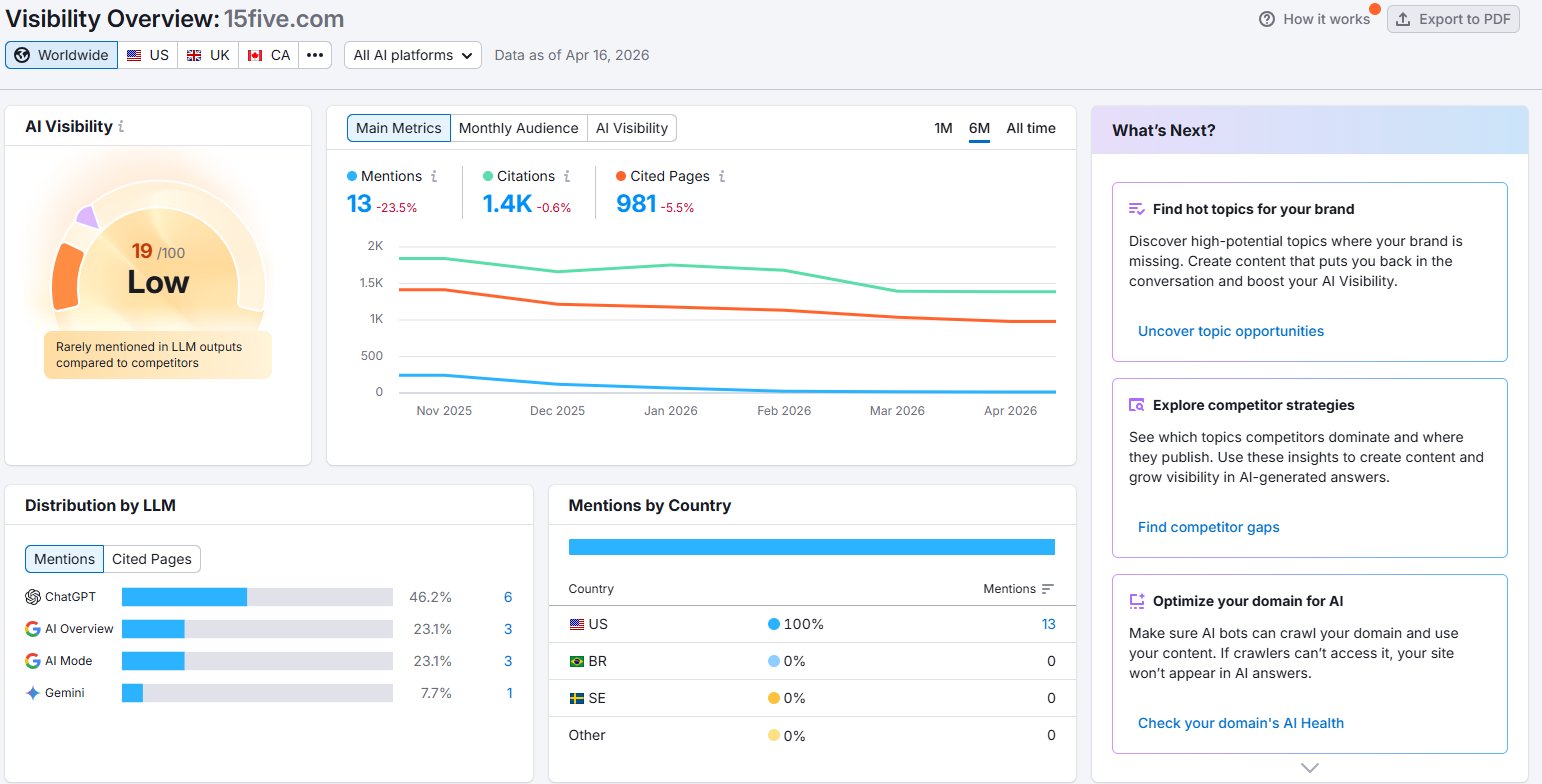Click the US flag icon in Mentions by Country

576,624
